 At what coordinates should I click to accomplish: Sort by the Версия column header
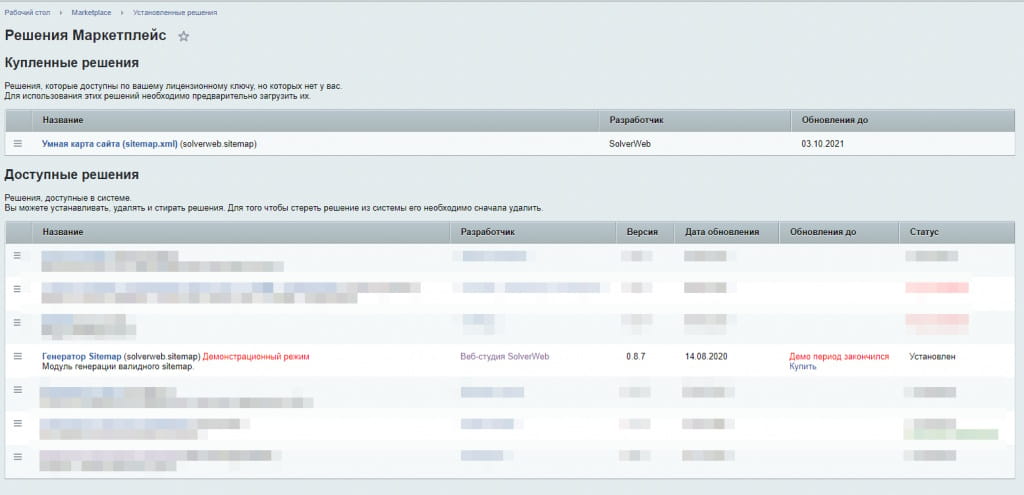[642, 232]
